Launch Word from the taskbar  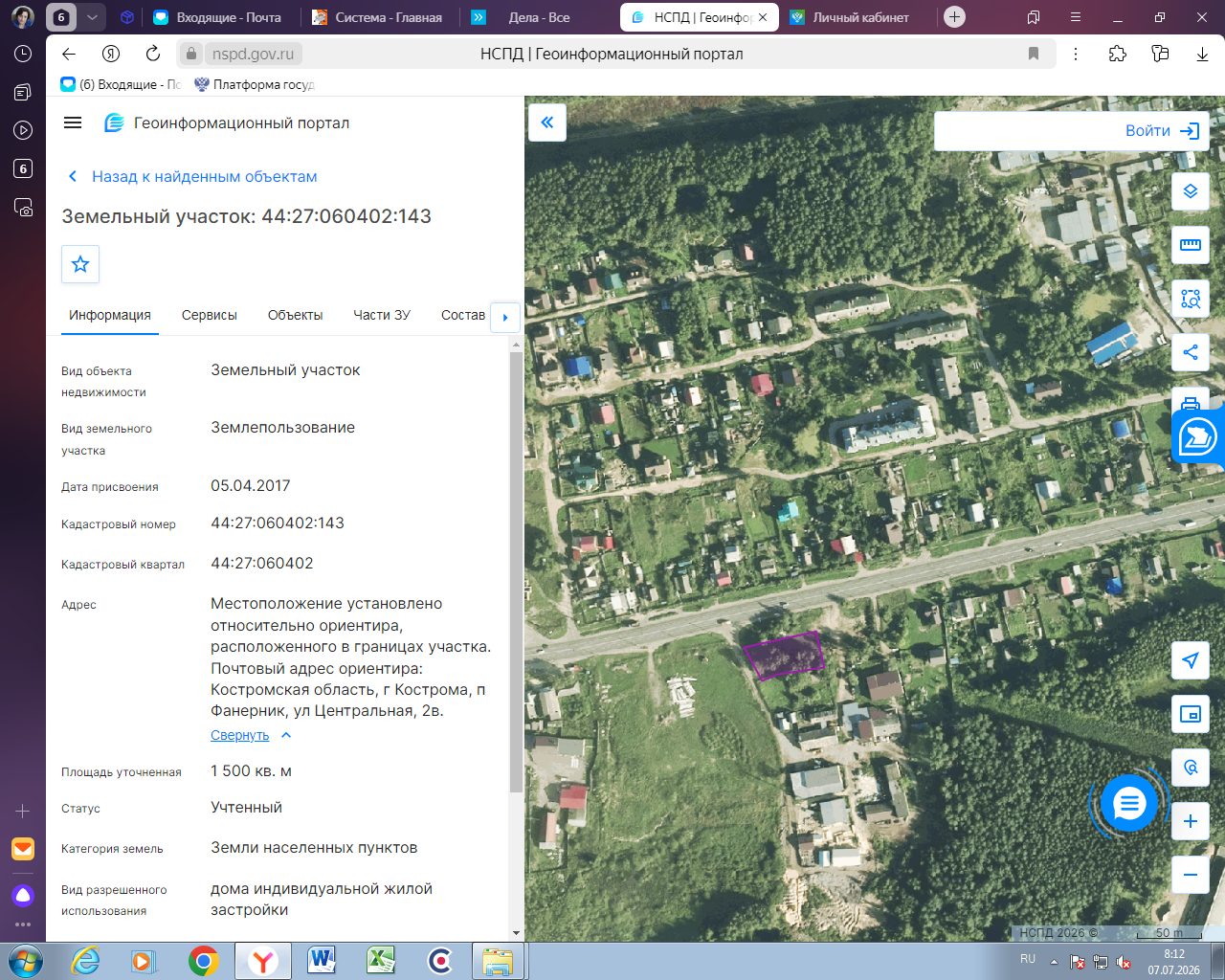click(322, 960)
